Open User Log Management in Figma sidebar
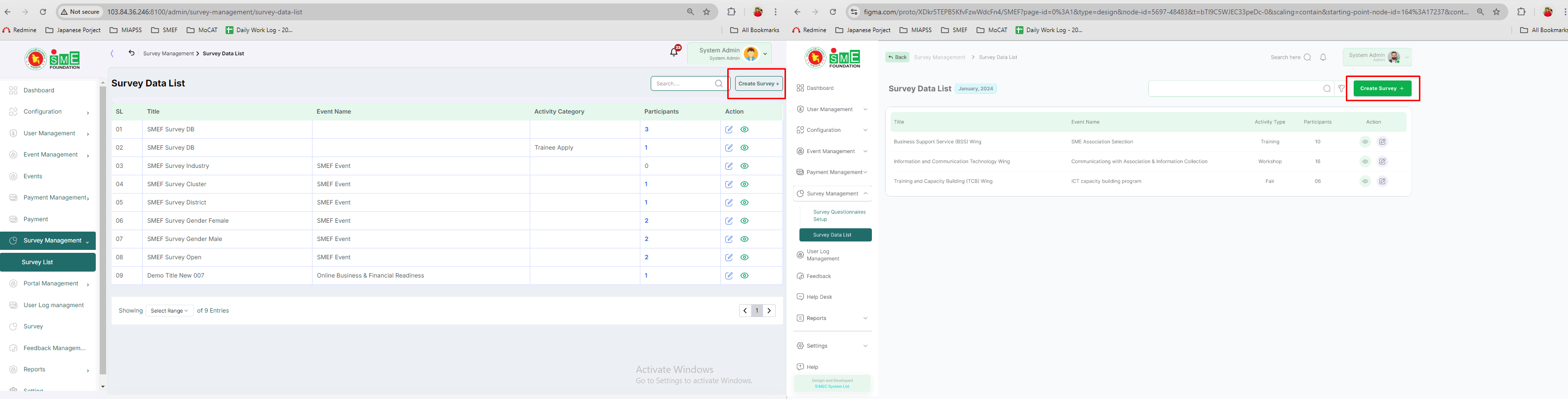Image resolution: width=1568 pixels, height=399 pixels. pos(823,255)
